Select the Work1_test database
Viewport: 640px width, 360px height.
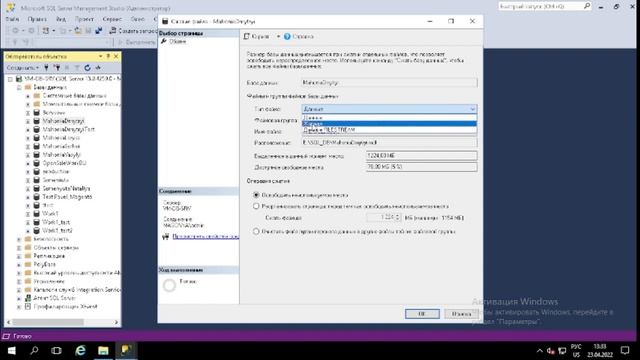click(x=56, y=222)
